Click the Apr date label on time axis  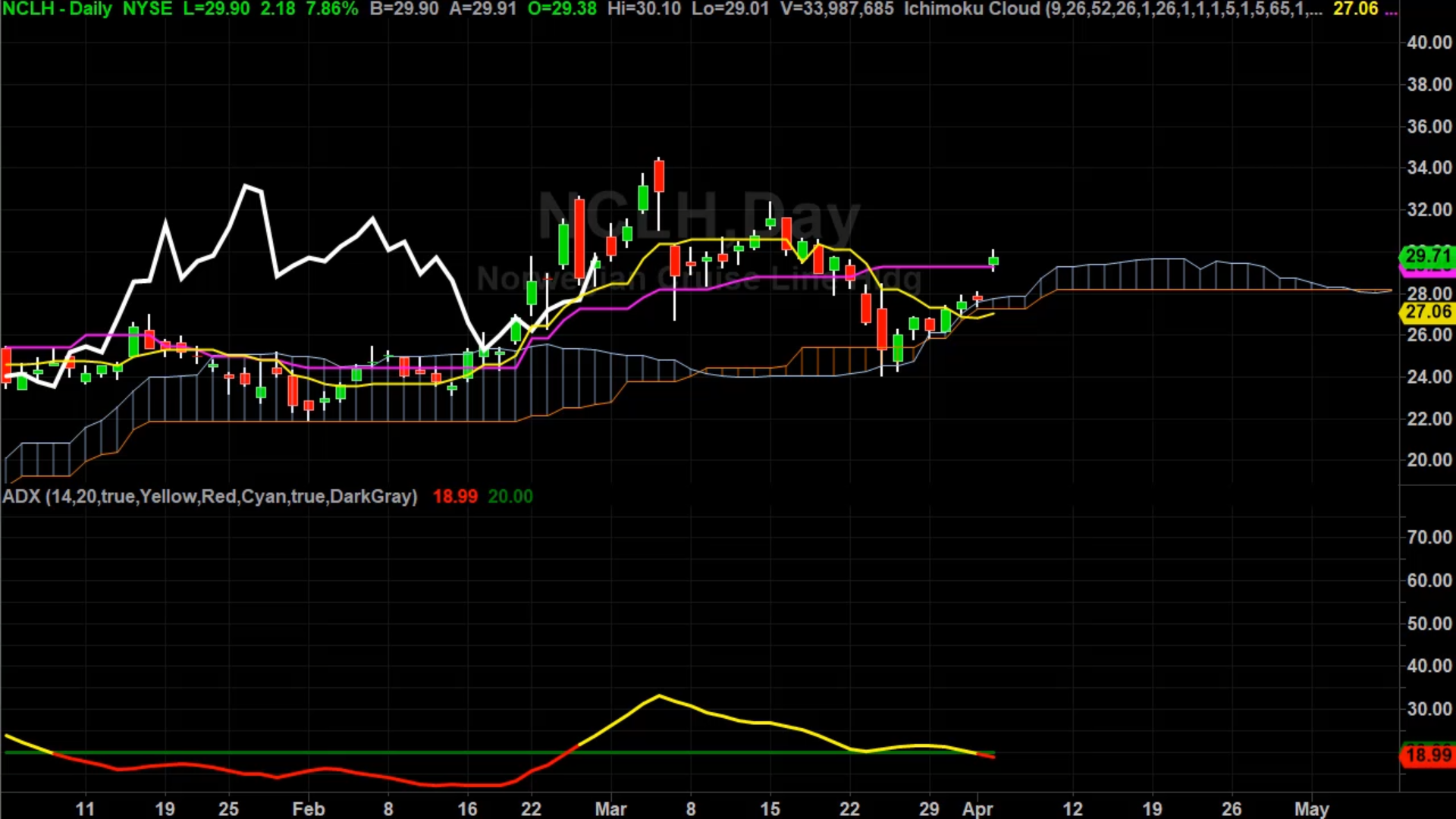pyautogui.click(x=977, y=809)
